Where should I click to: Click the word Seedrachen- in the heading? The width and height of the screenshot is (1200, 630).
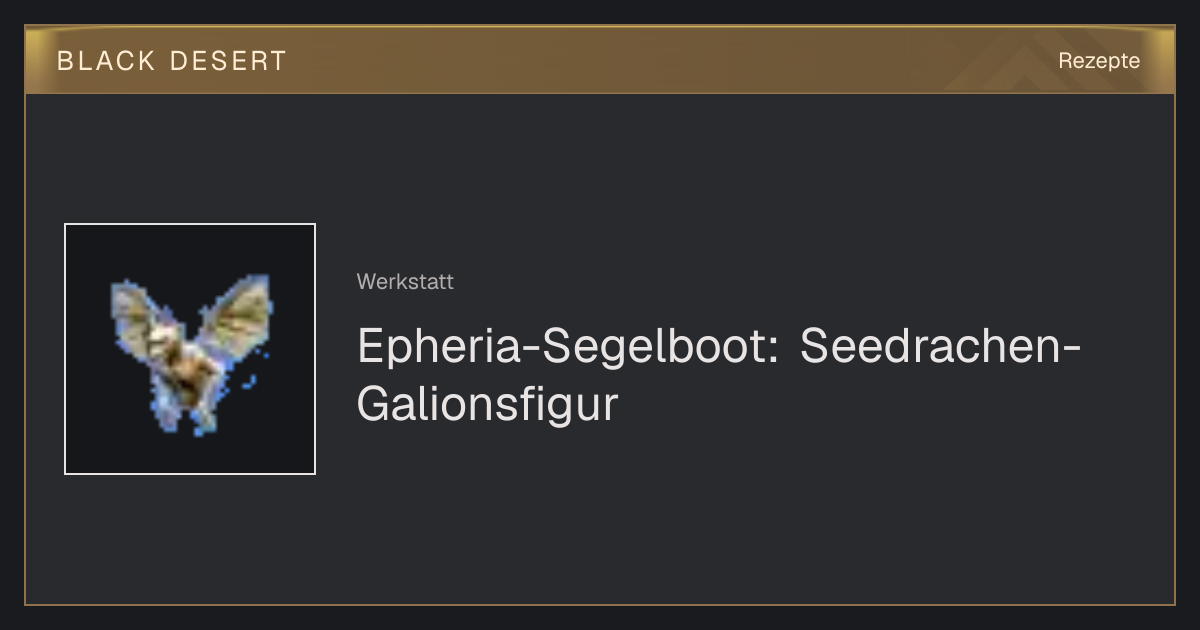[941, 346]
